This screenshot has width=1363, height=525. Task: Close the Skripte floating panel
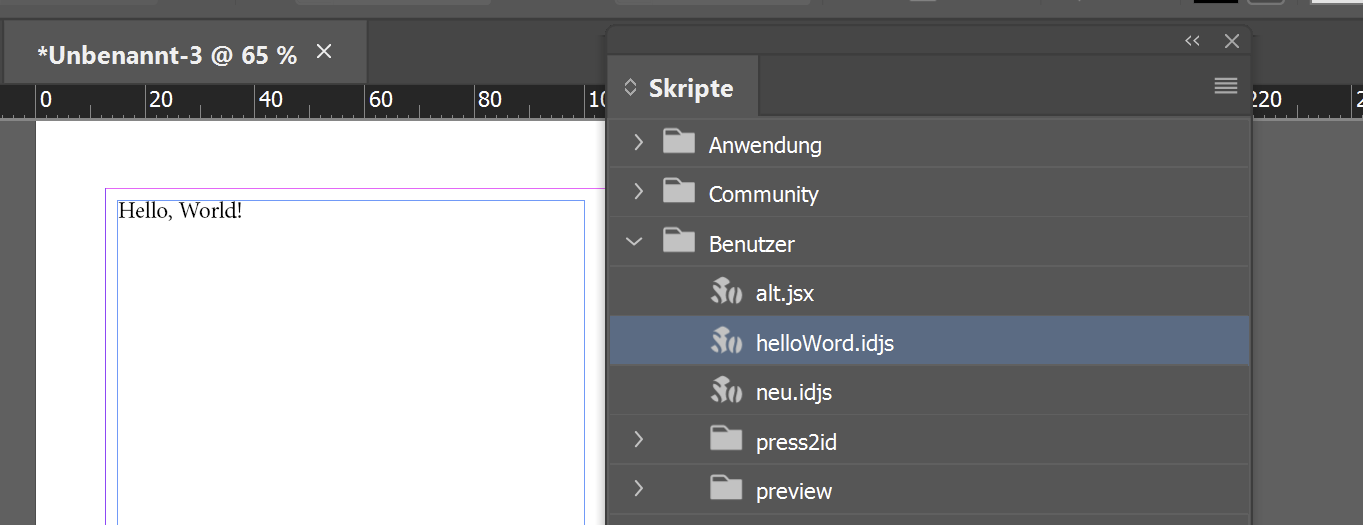point(1232,41)
